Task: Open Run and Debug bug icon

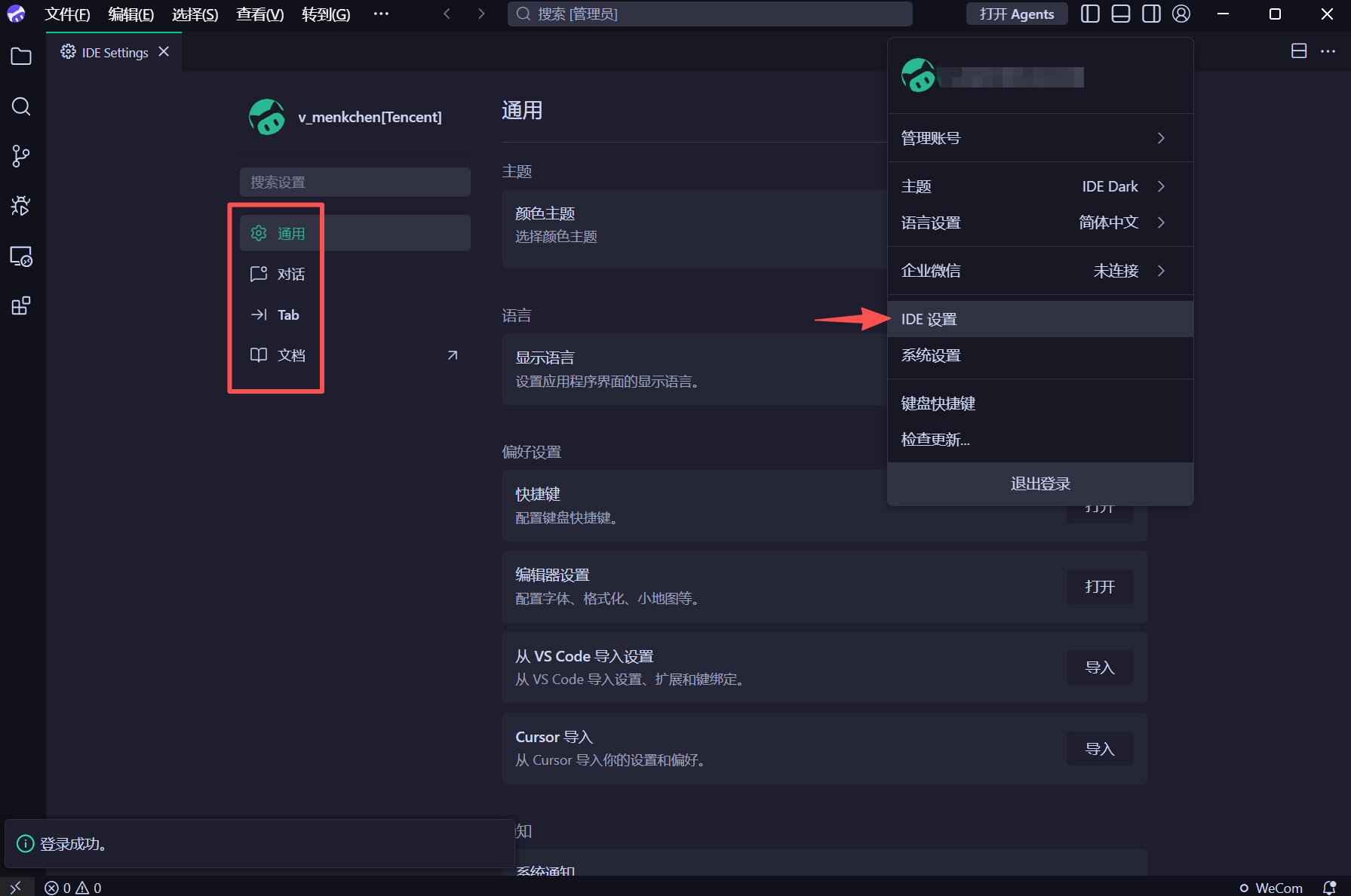Action: pyautogui.click(x=21, y=206)
